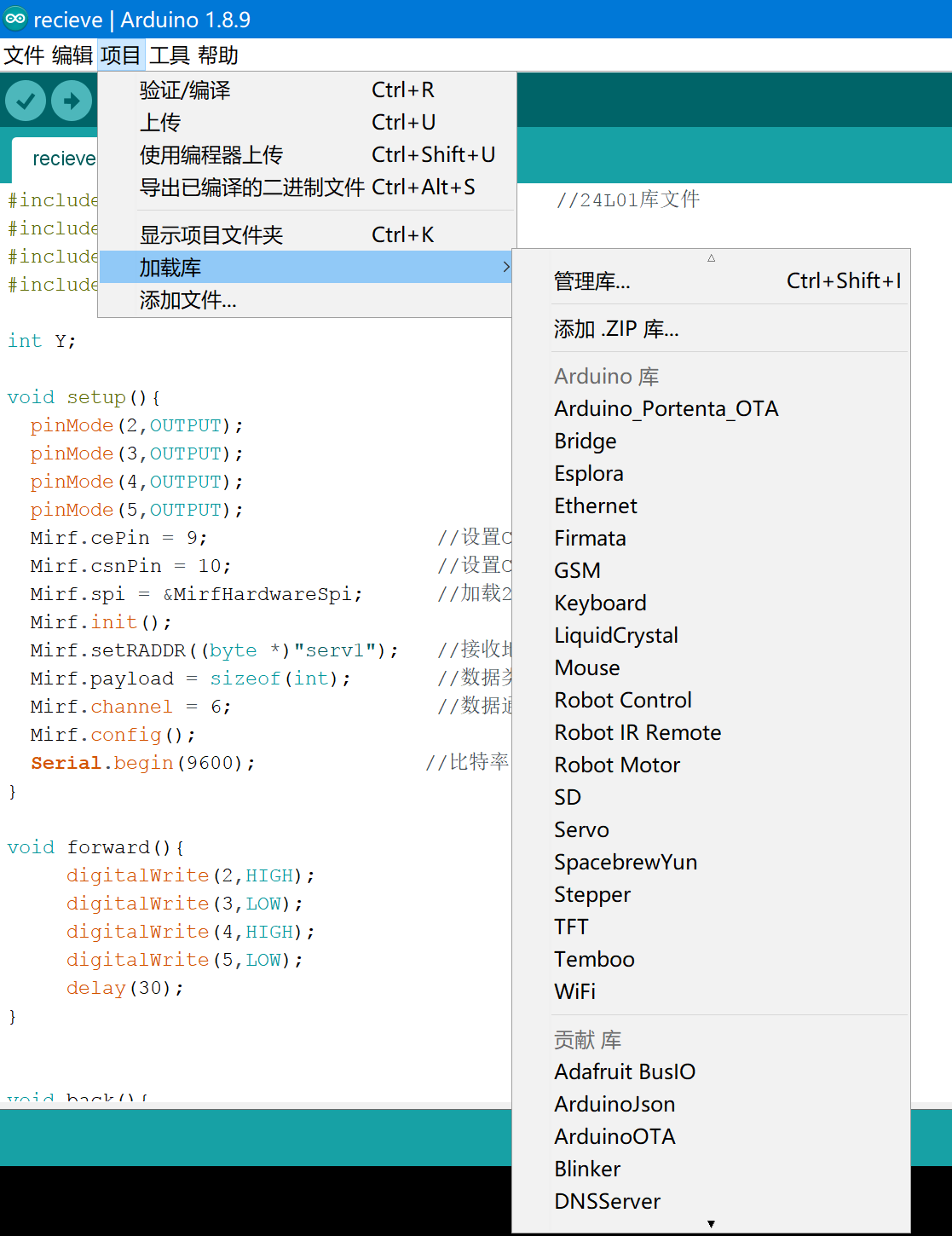Choose 导出已编译的二进制文件 entry
The width and height of the screenshot is (952, 1236).
pos(308,187)
